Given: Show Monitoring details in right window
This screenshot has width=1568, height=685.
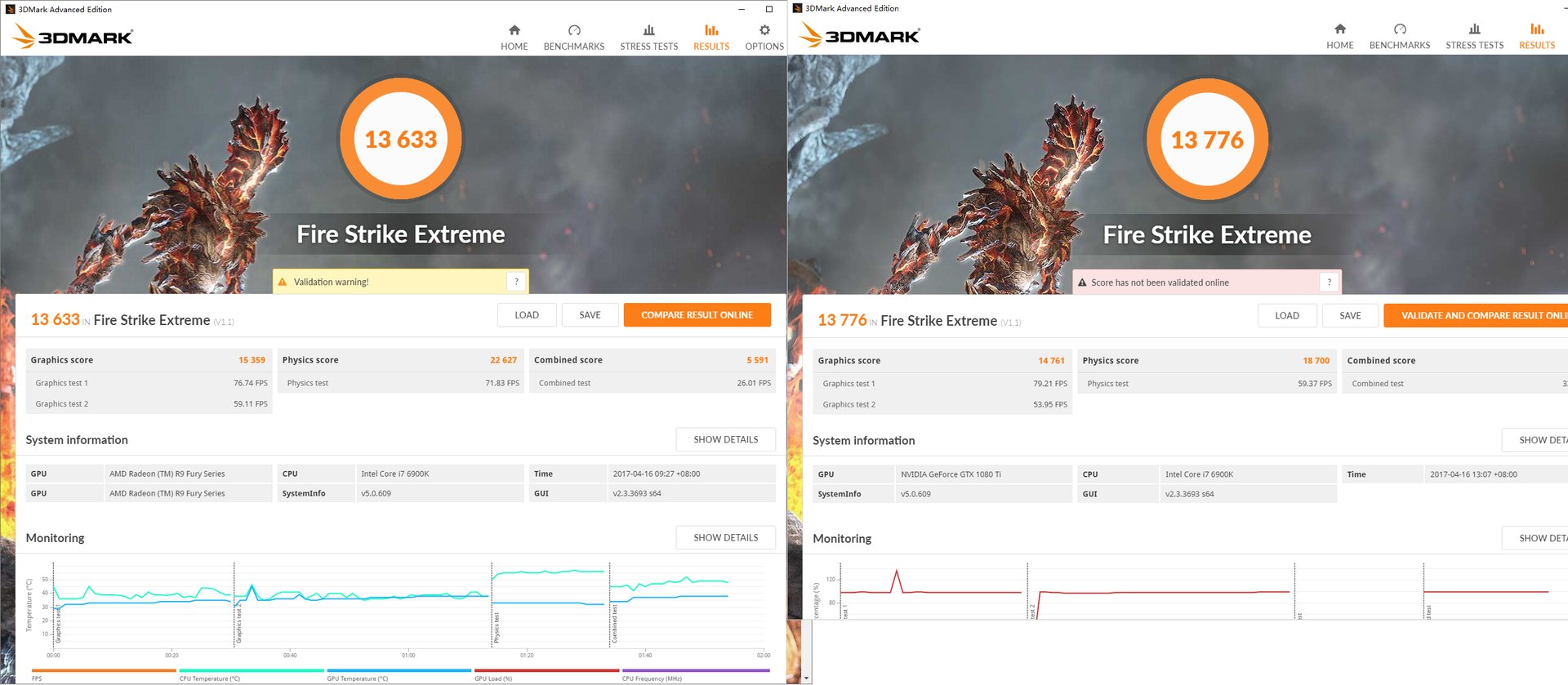Looking at the screenshot, I should point(1535,538).
